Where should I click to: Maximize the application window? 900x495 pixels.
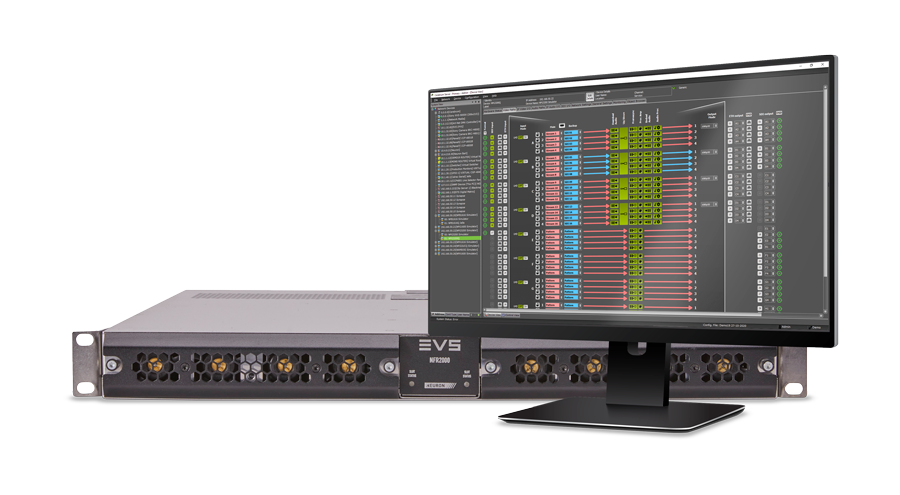coord(811,65)
